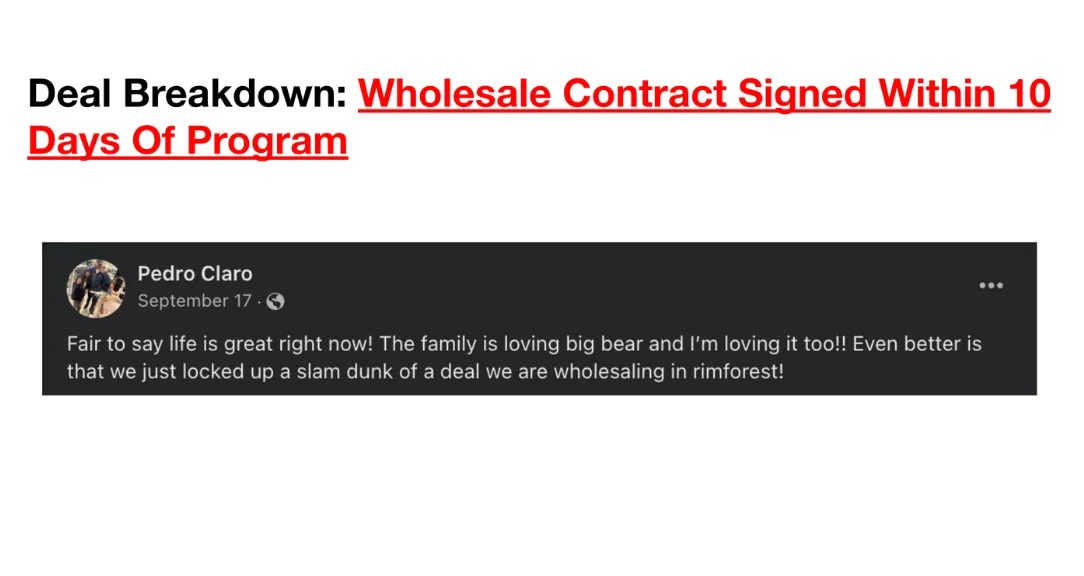Click 'that we just locked up' text
Screen dimensions: 1084x576
[x=170, y=371]
